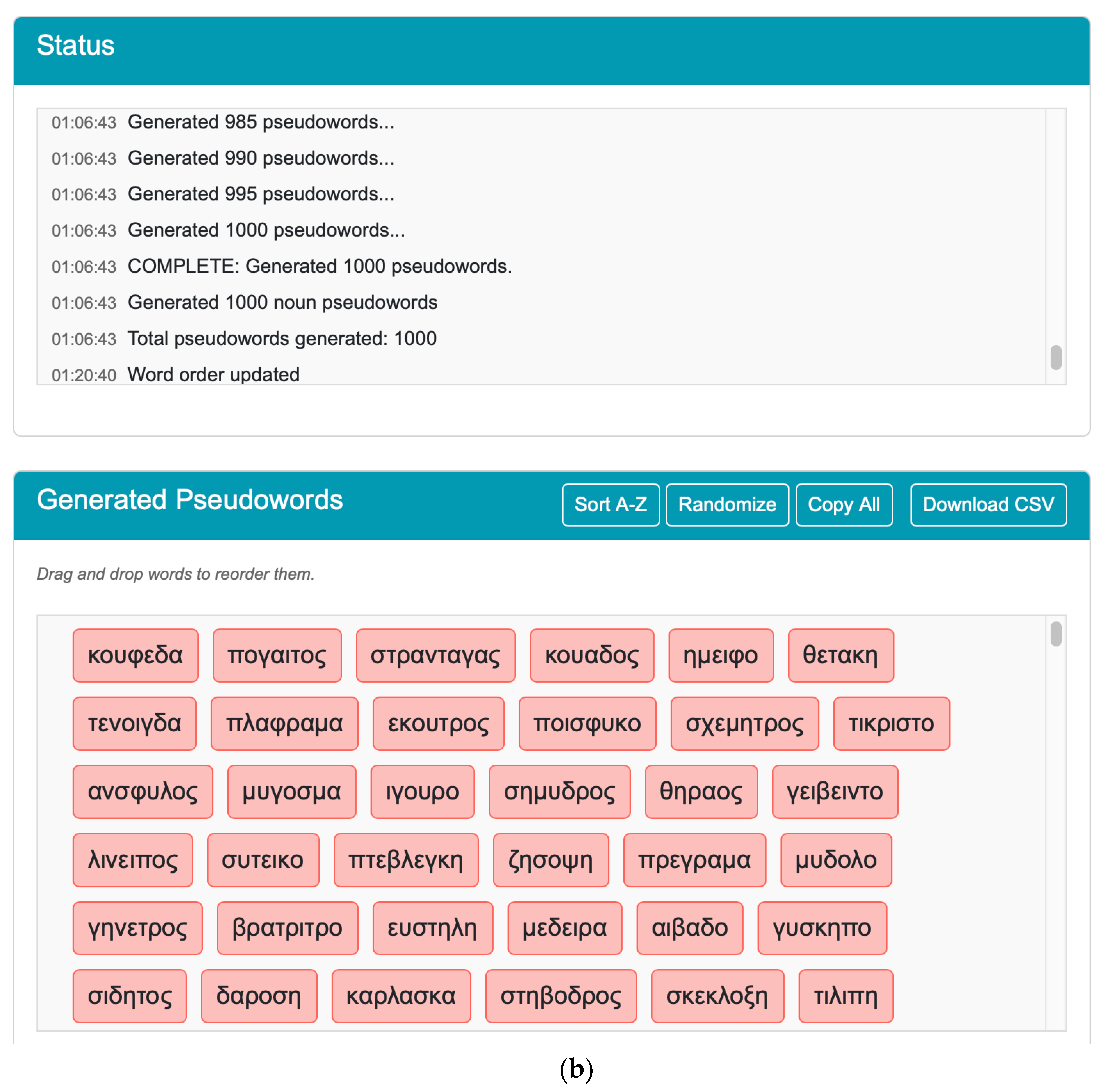Click Copy All button

[x=844, y=505]
